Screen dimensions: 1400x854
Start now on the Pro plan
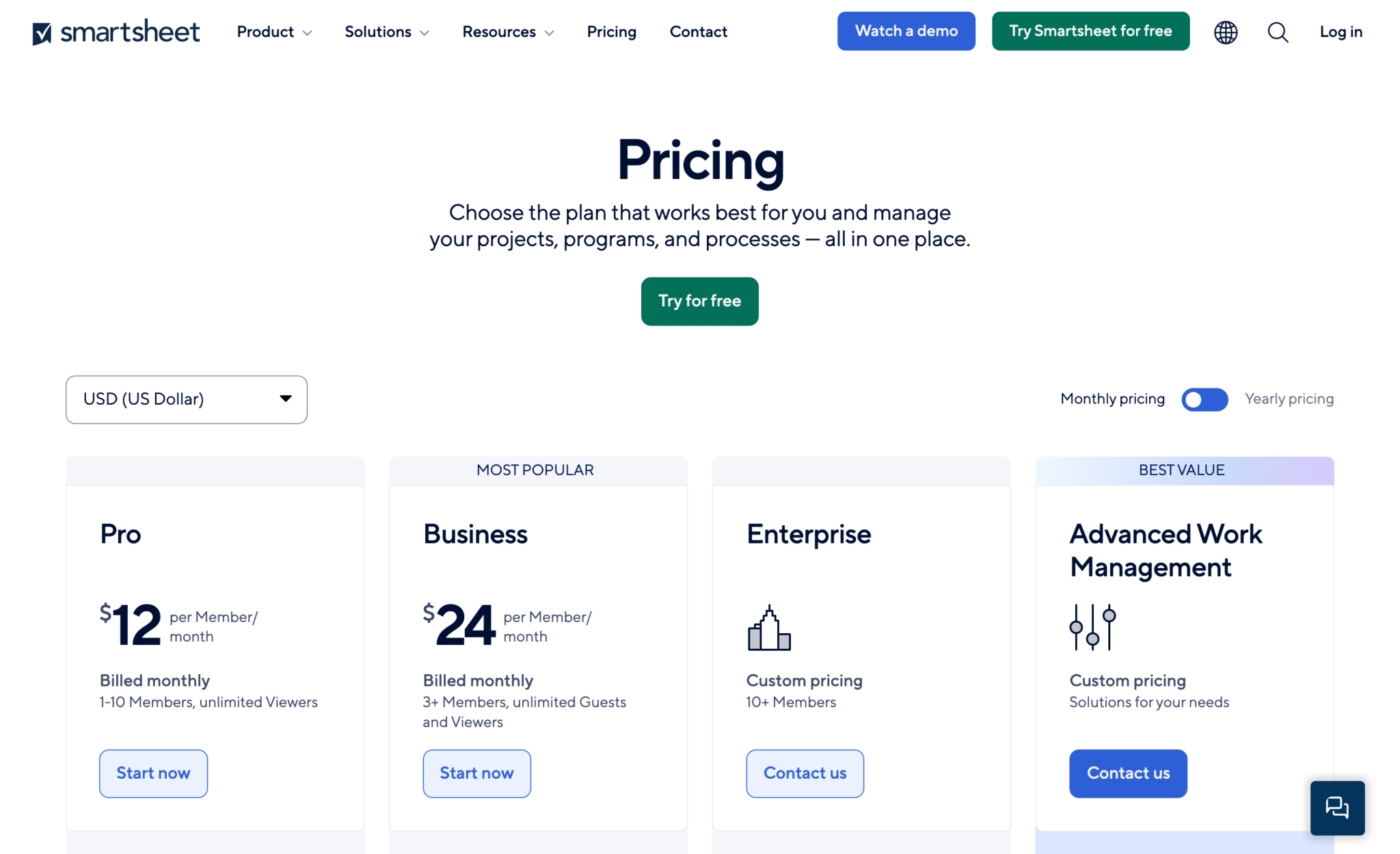pos(153,773)
